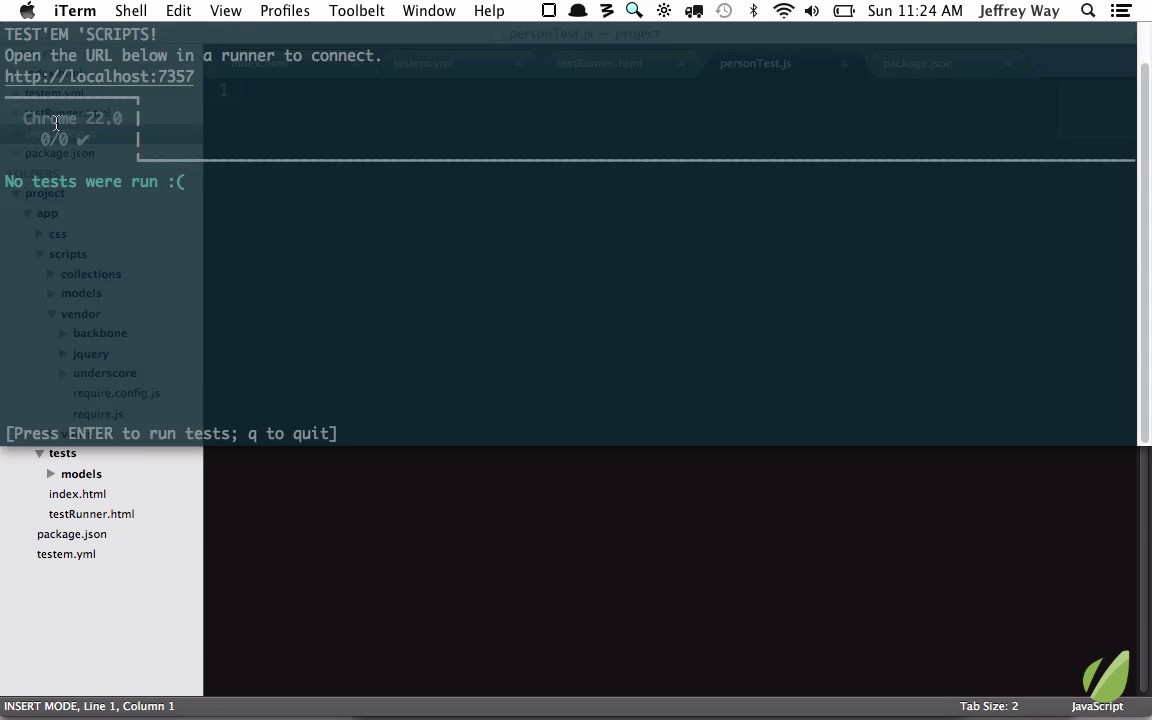Collapse the tests folder arrow
1152x720 pixels.
point(40,453)
